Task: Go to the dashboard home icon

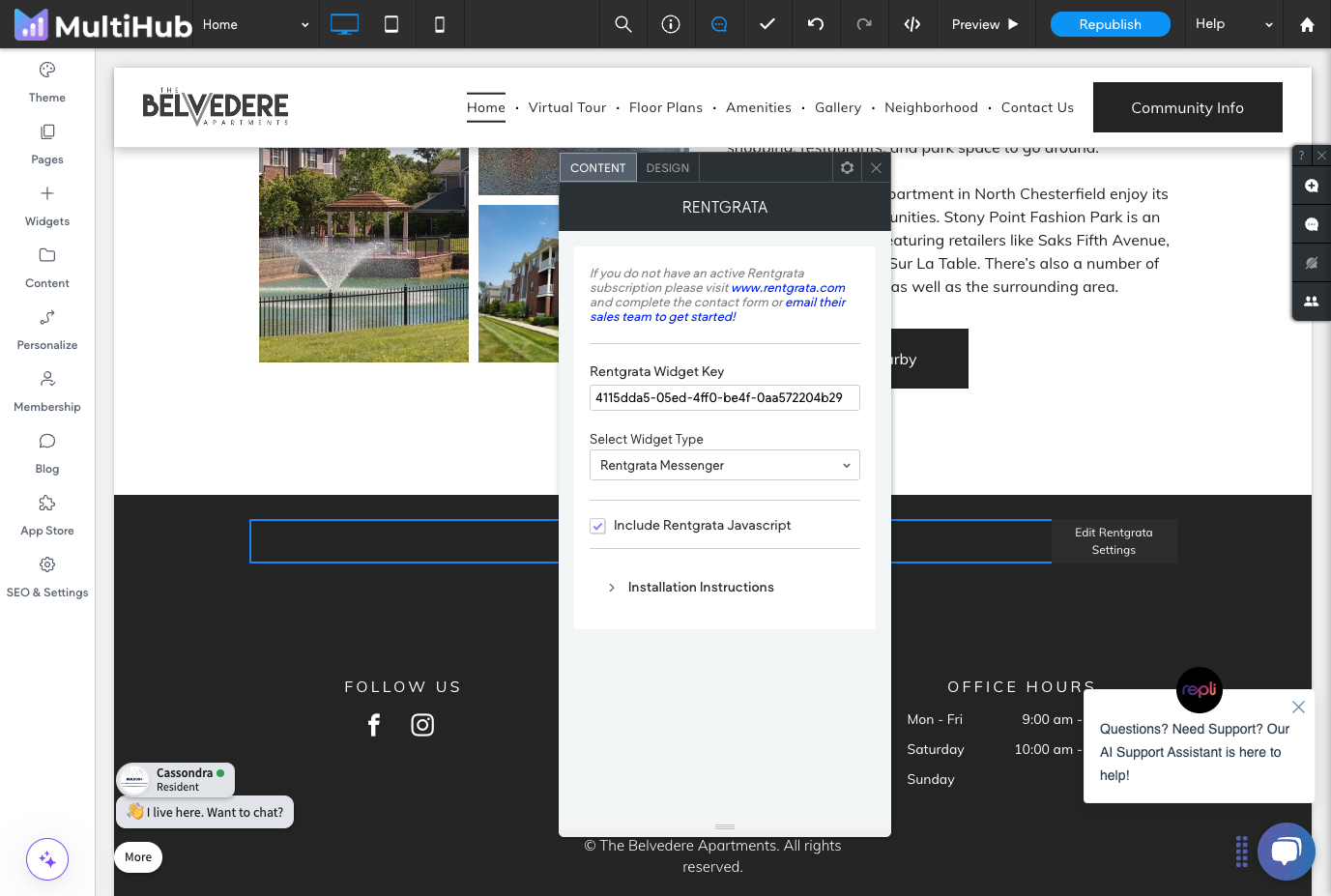Action: click(x=1307, y=24)
